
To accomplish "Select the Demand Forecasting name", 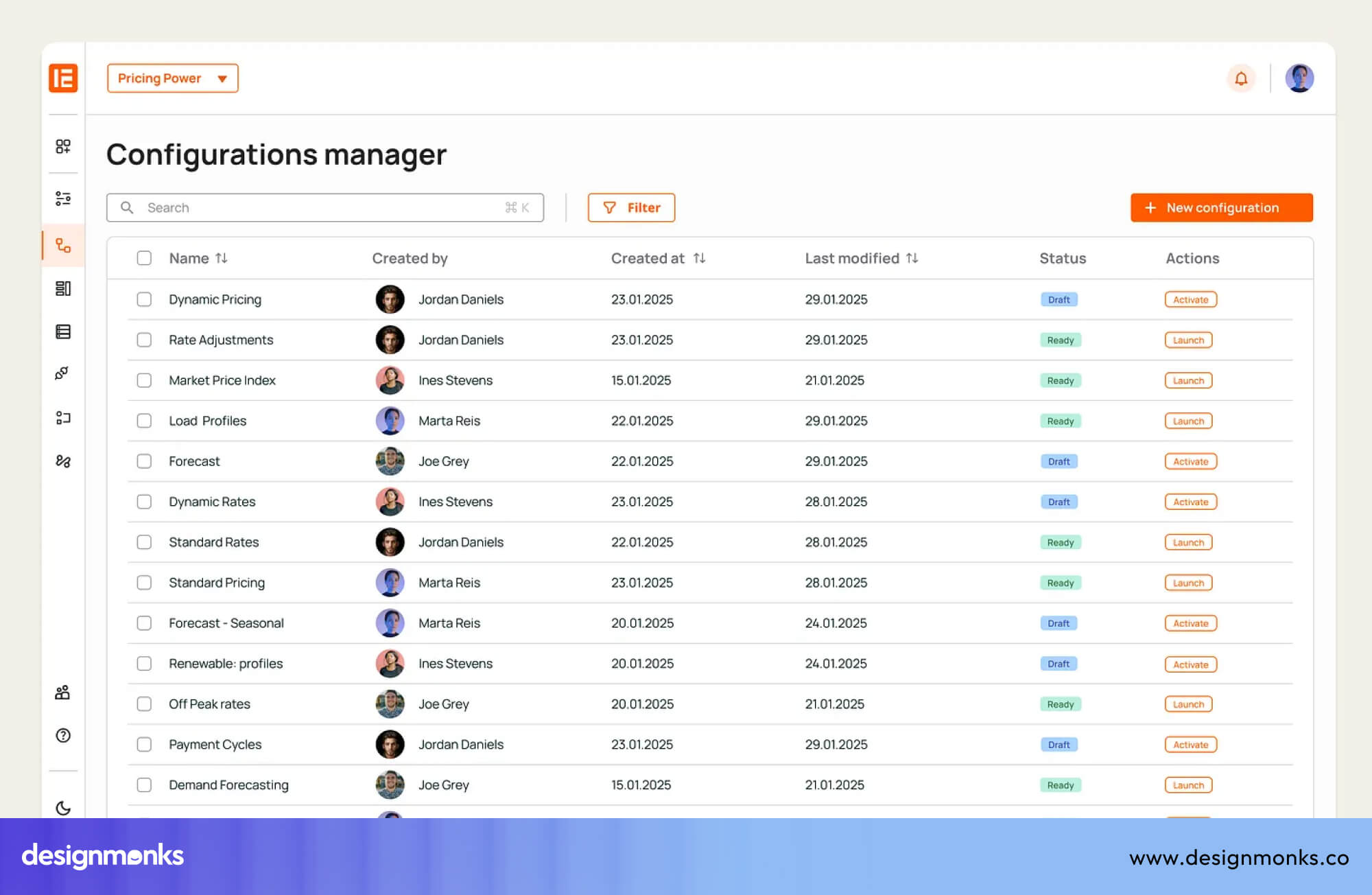I will point(228,785).
